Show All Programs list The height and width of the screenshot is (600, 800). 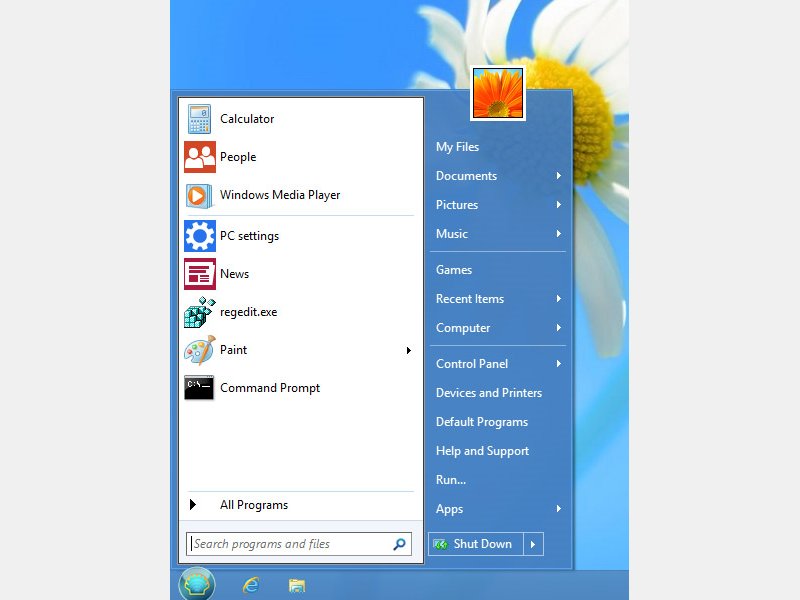tap(254, 505)
